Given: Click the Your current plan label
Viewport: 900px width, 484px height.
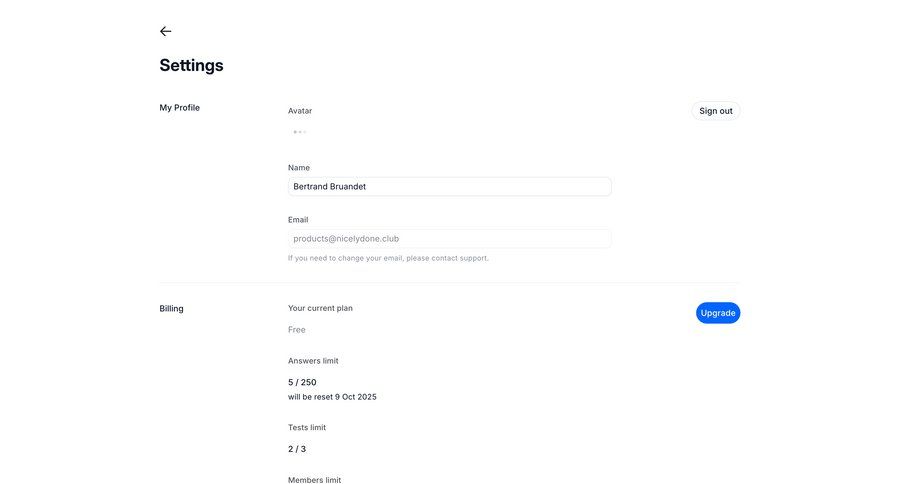Looking at the screenshot, I should point(320,308).
